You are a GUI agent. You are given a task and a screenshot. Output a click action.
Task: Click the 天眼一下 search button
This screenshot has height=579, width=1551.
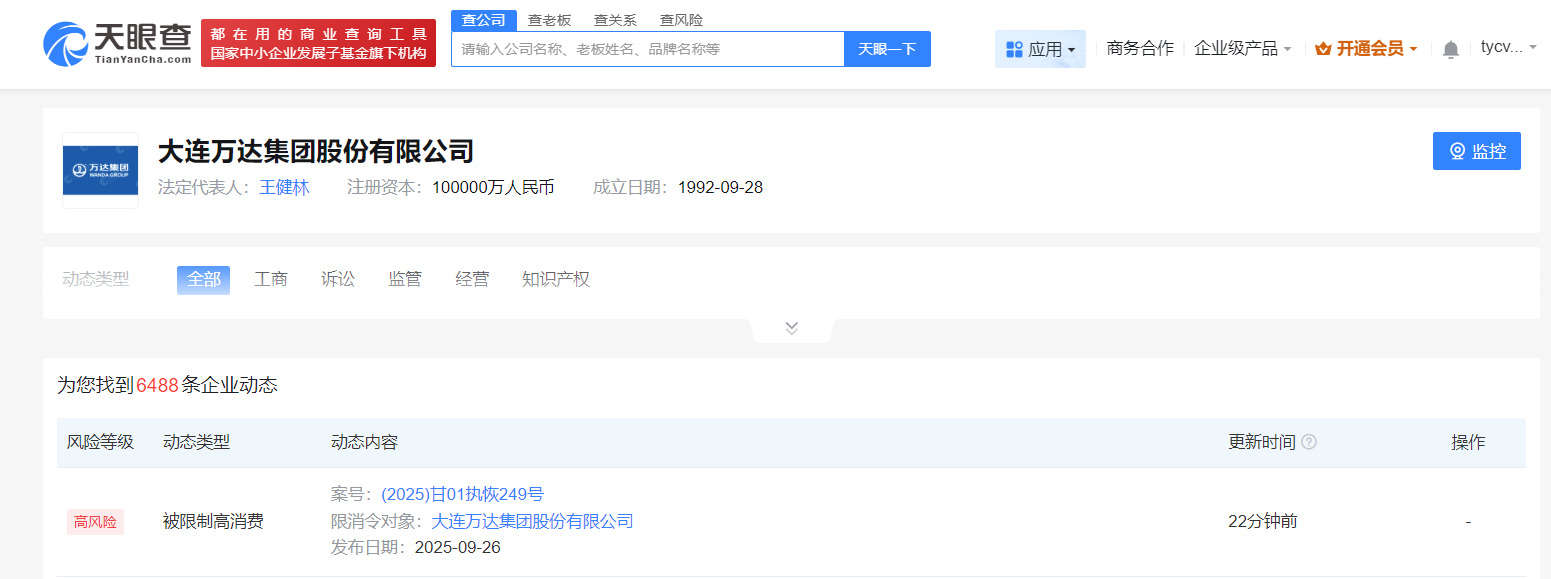pyautogui.click(x=887, y=49)
